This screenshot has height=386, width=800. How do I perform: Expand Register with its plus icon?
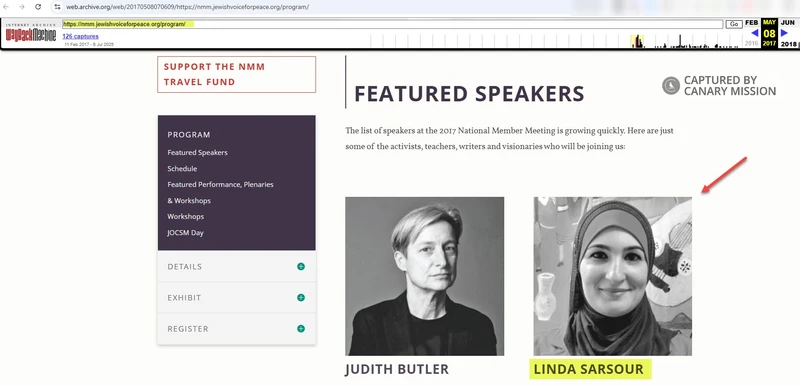301,328
